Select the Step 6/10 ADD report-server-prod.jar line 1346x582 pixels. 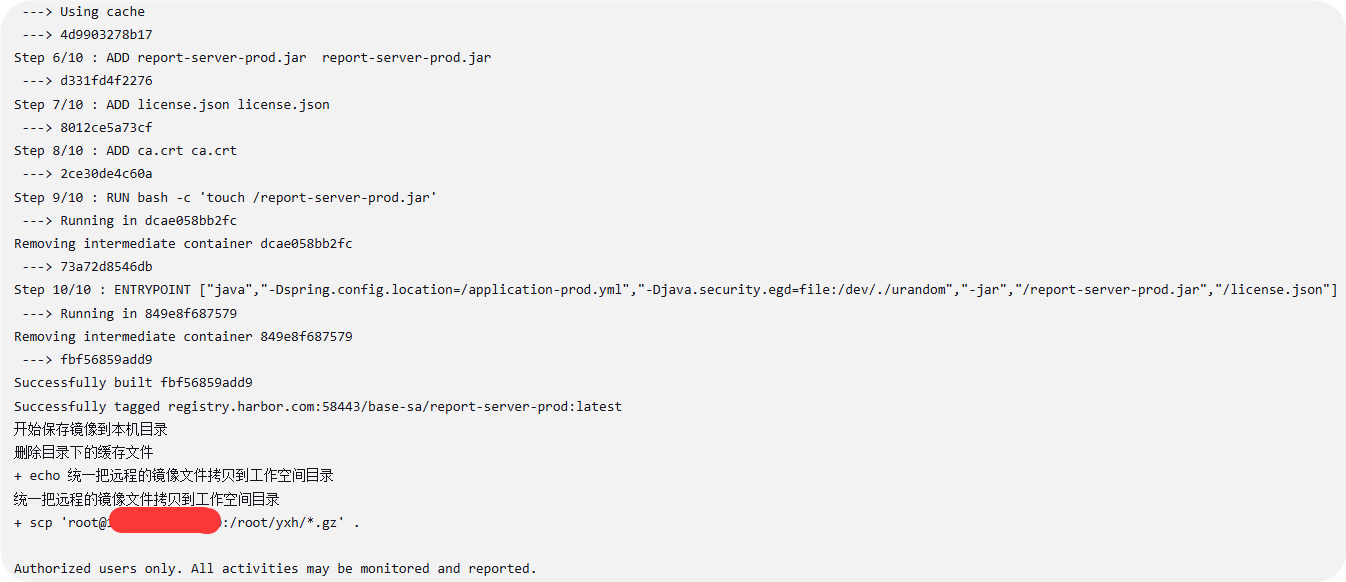pyautogui.click(x=252, y=58)
